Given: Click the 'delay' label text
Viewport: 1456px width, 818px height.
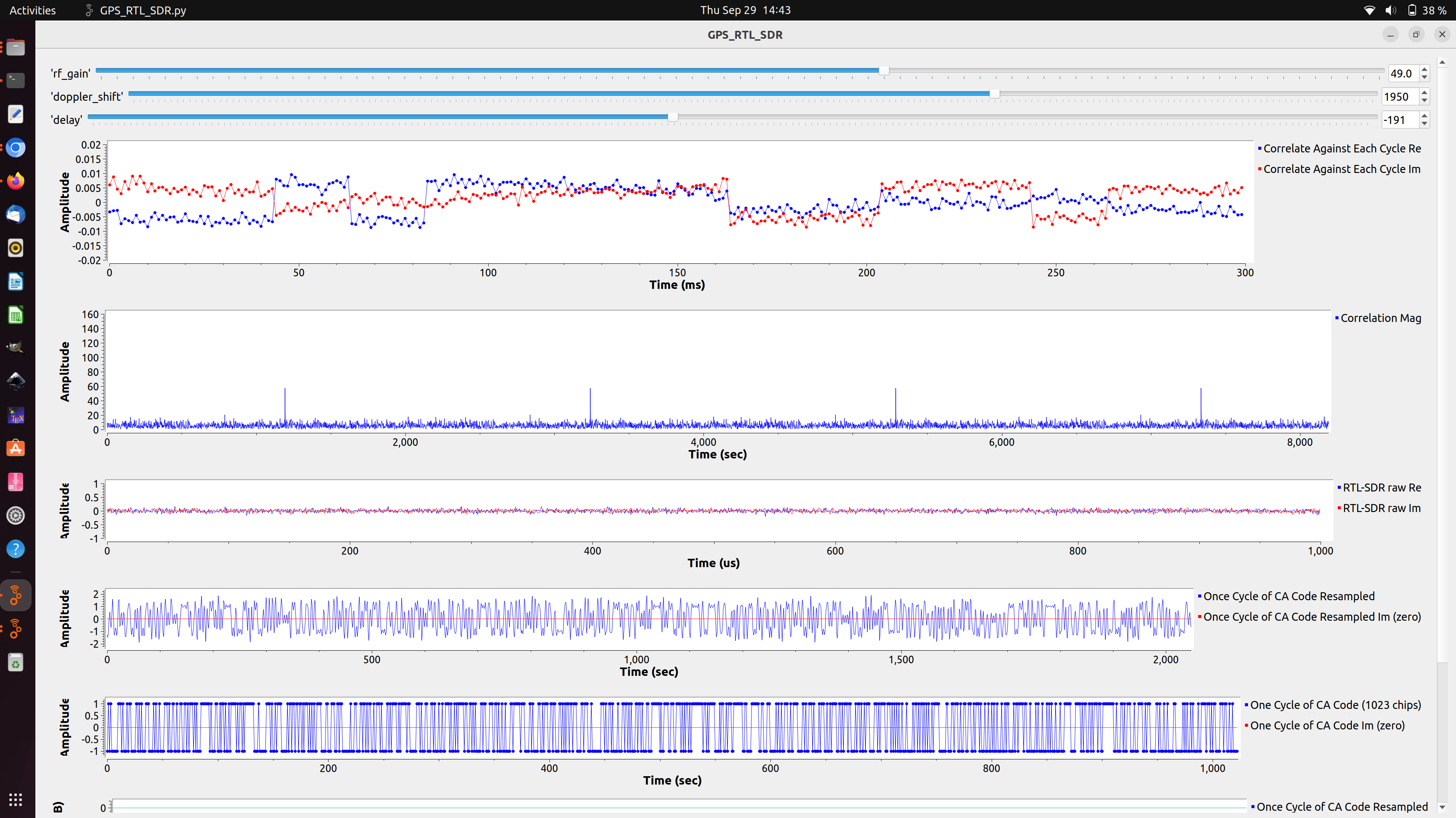Looking at the screenshot, I should (x=67, y=120).
